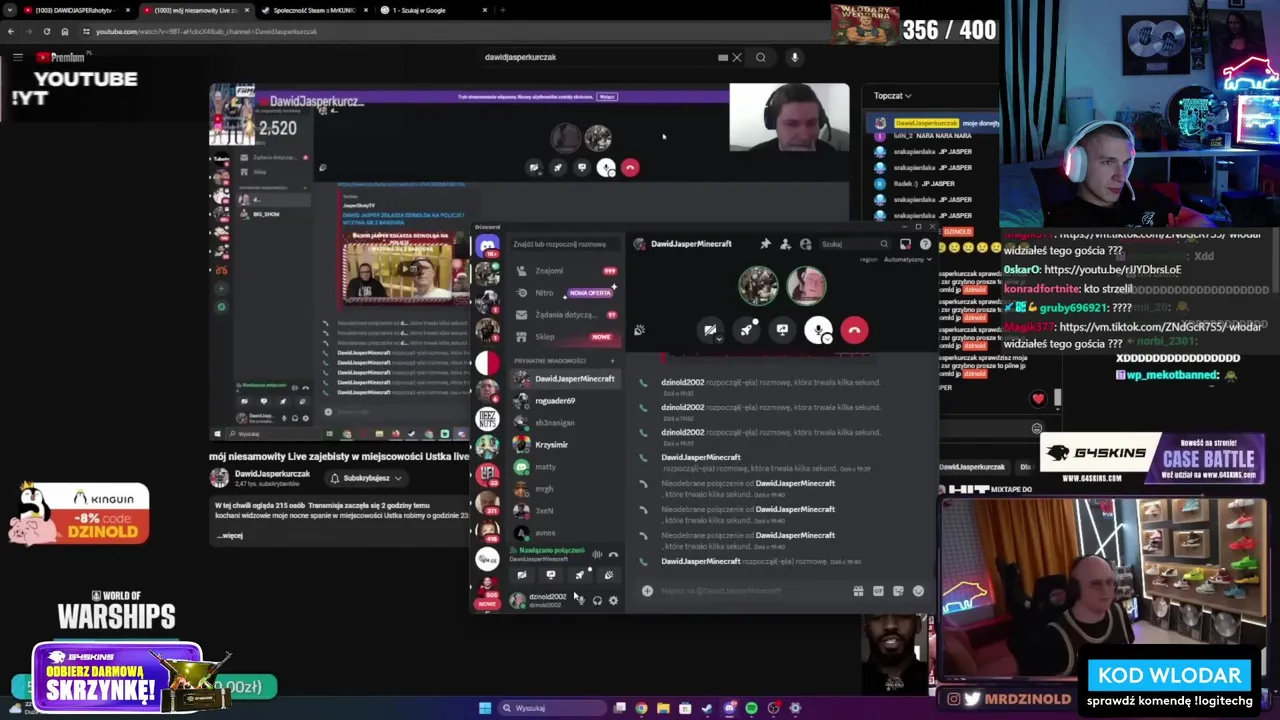Click YouTube voice search microphone

tap(794, 57)
